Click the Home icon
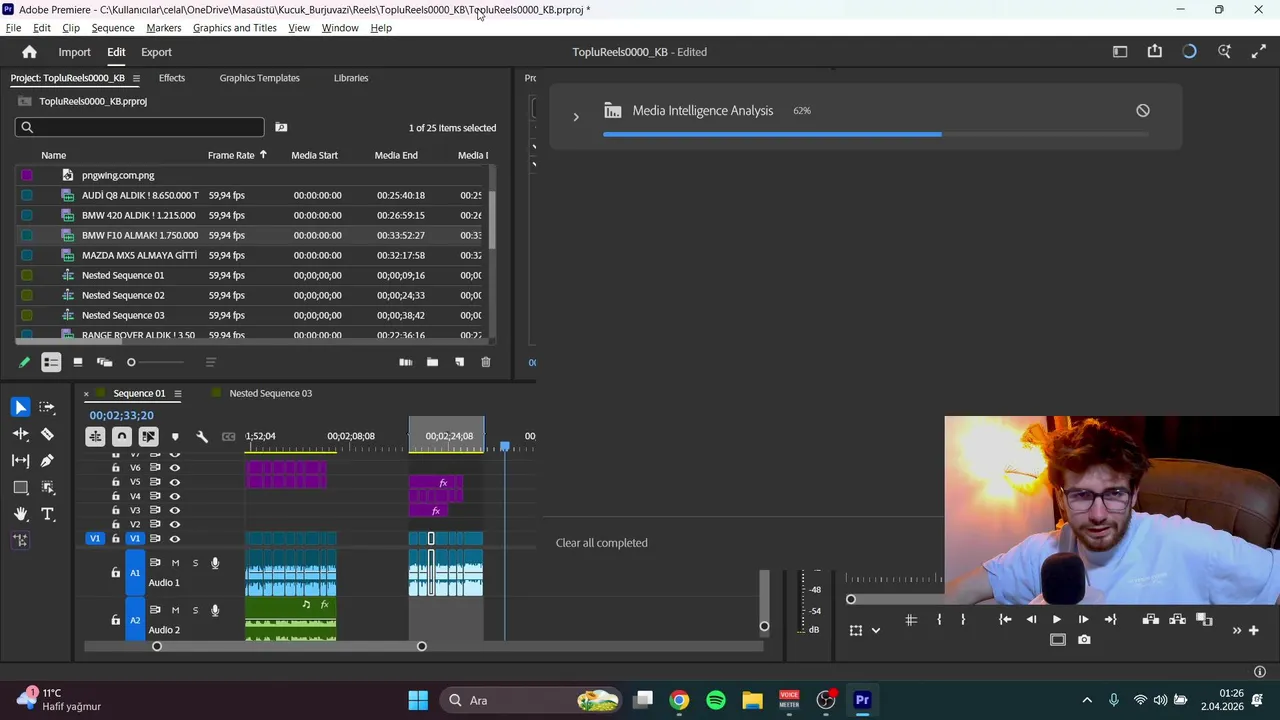The width and height of the screenshot is (1280, 720). [29, 52]
